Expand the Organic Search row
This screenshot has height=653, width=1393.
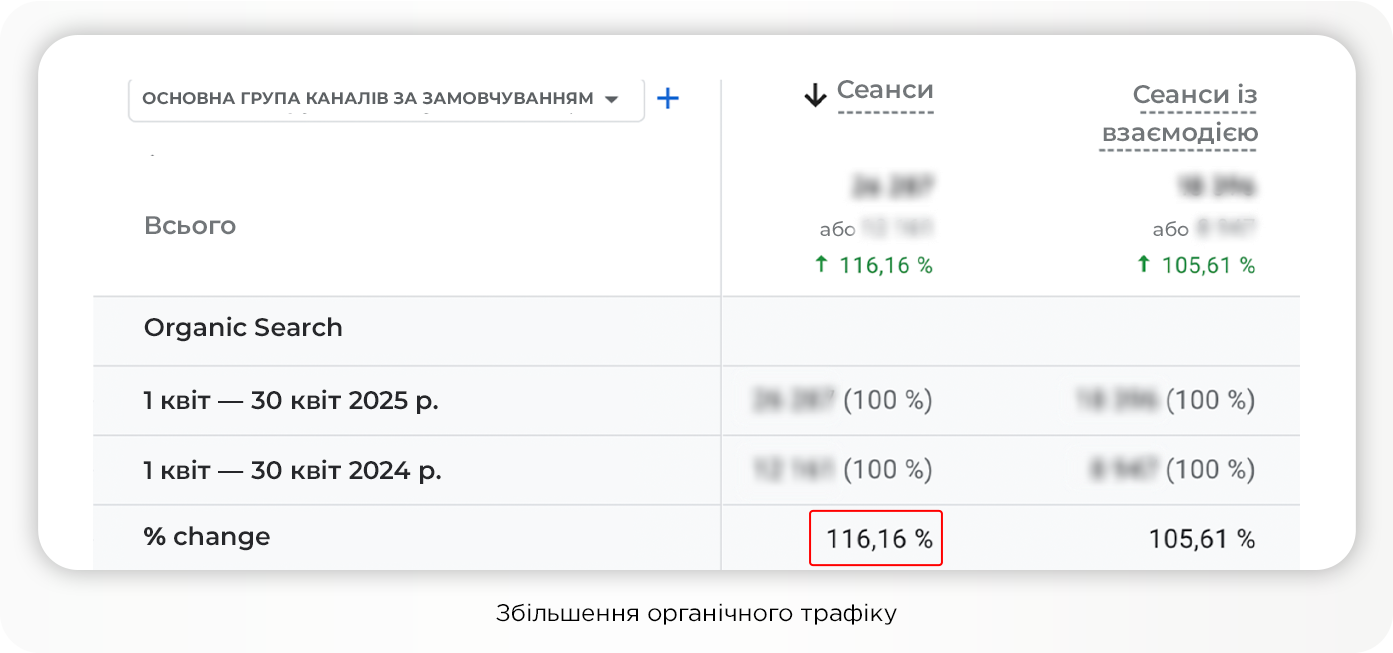click(244, 328)
